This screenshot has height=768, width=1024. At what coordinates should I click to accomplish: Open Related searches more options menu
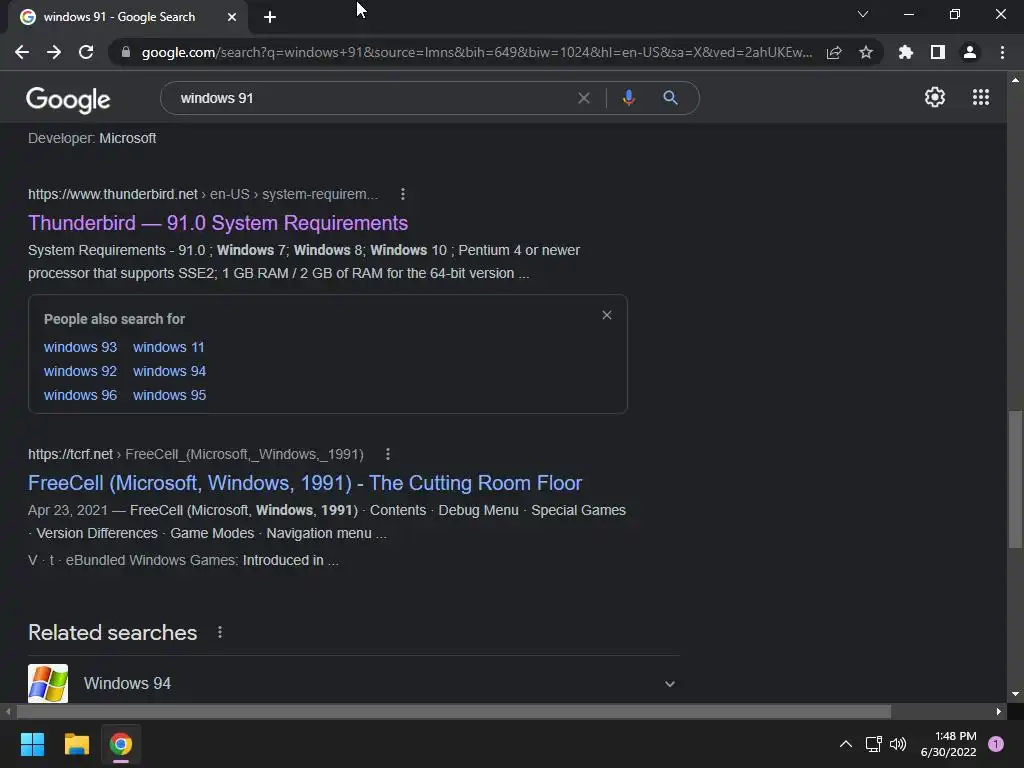220,632
